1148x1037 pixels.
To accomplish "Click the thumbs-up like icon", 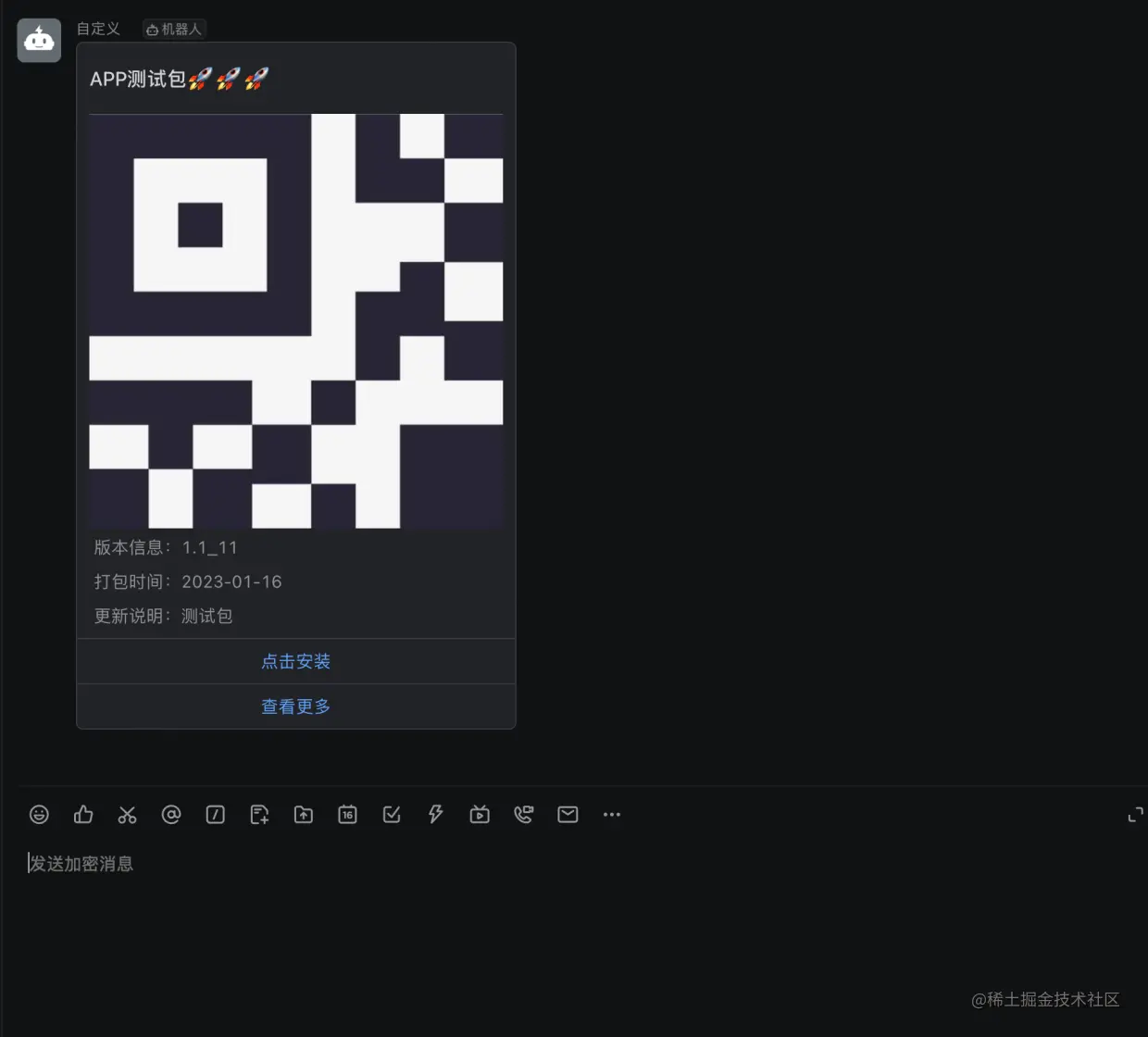I will tap(83, 815).
